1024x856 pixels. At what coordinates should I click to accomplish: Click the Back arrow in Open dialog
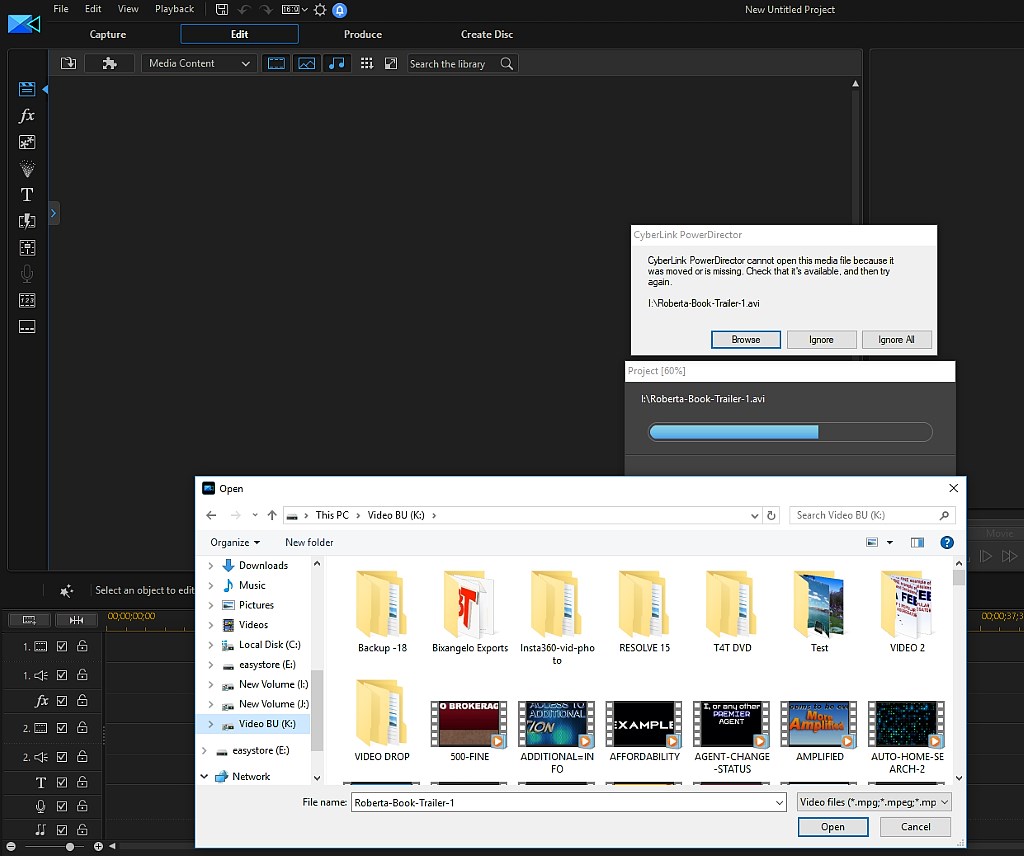click(211, 515)
